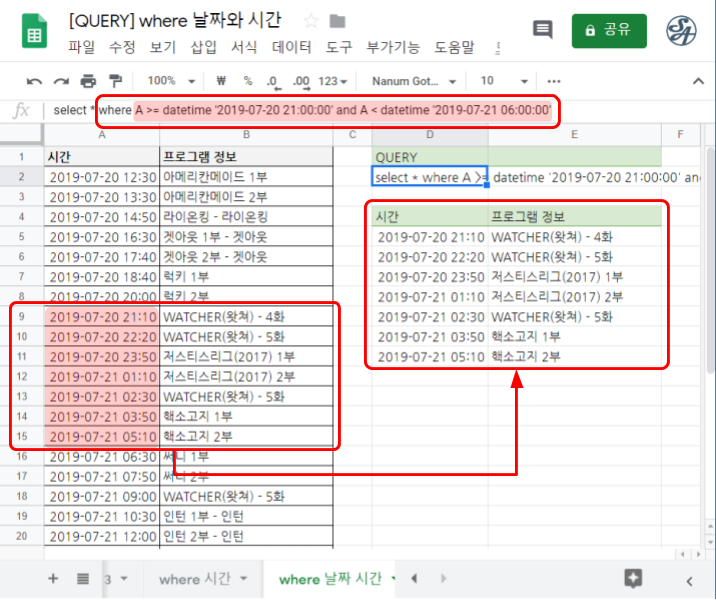Activate the paint format tool
The image size is (716, 600).
coord(116,81)
